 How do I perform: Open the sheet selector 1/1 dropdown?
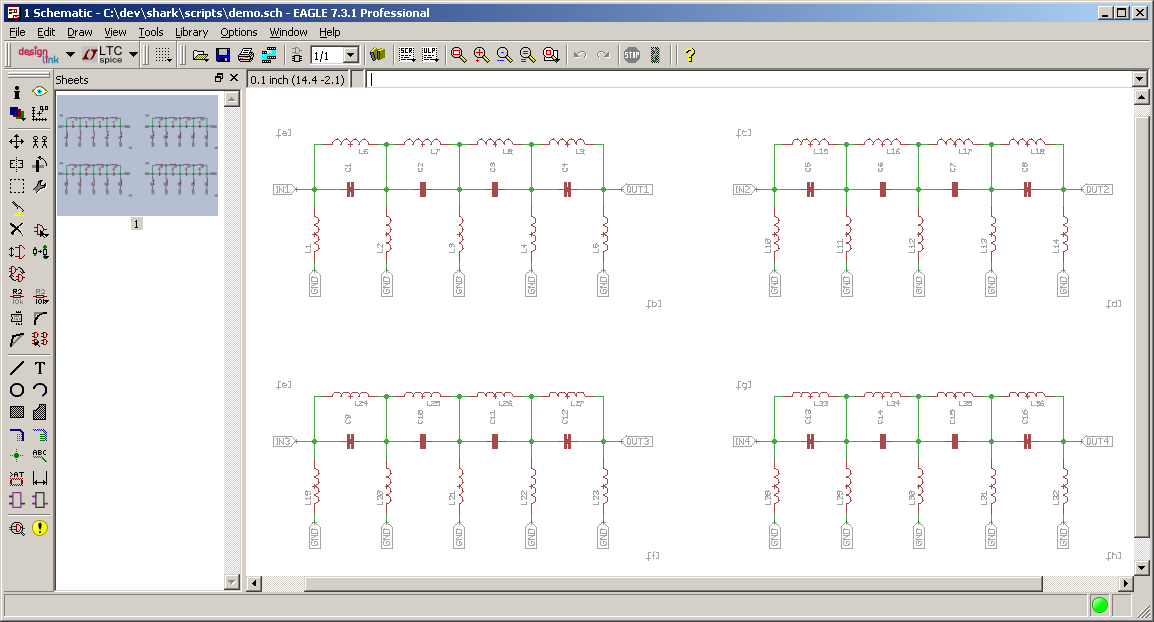[x=350, y=56]
